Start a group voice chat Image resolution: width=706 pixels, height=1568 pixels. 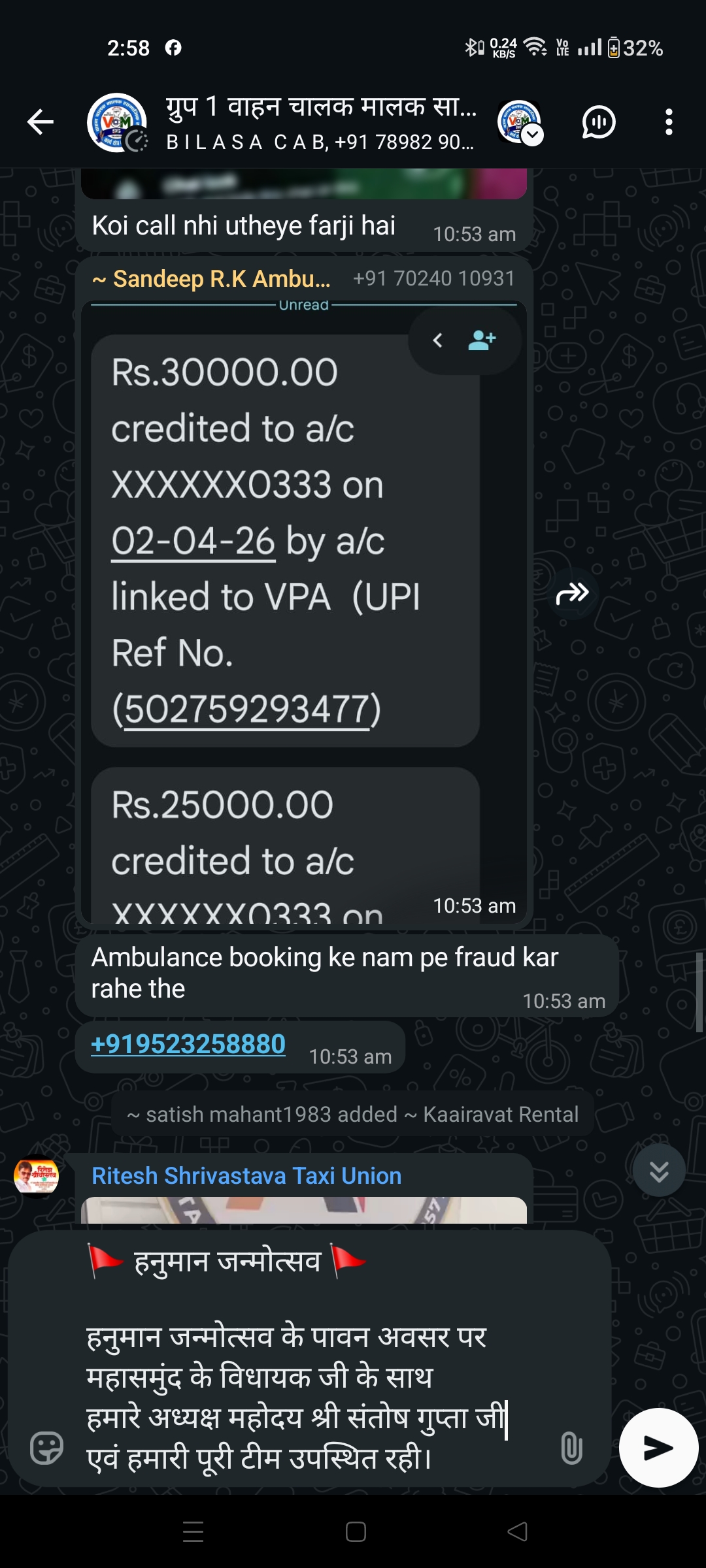tap(598, 122)
